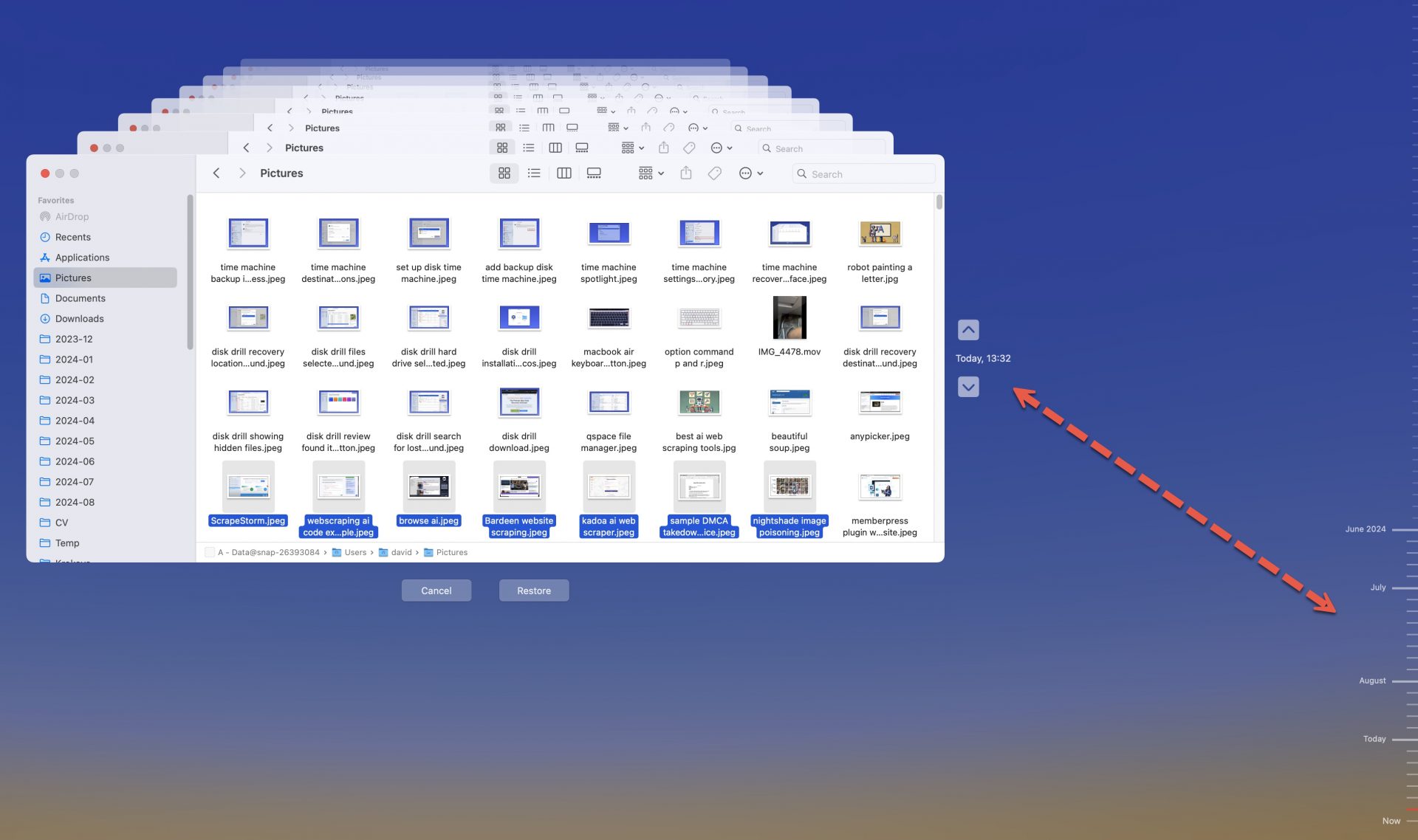Select the 2024-06 folder in sidebar
Viewport: 1418px width, 840px height.
click(x=75, y=461)
